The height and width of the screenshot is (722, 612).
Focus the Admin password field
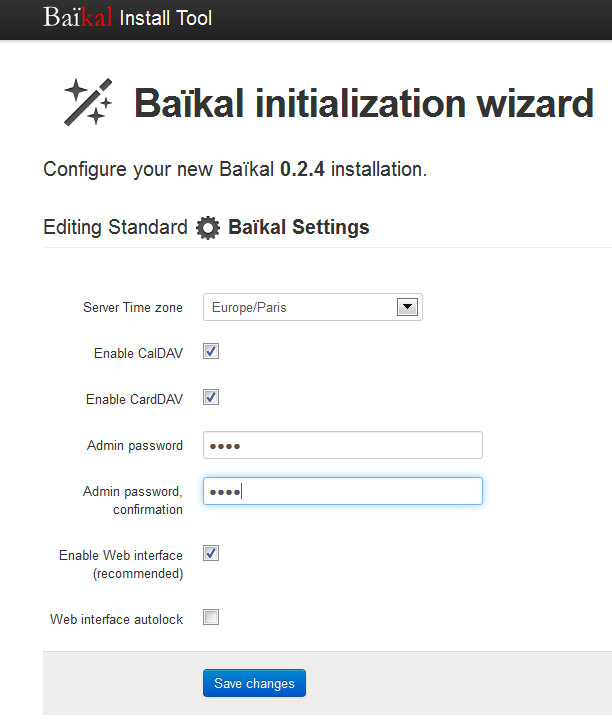pyautogui.click(x=343, y=445)
